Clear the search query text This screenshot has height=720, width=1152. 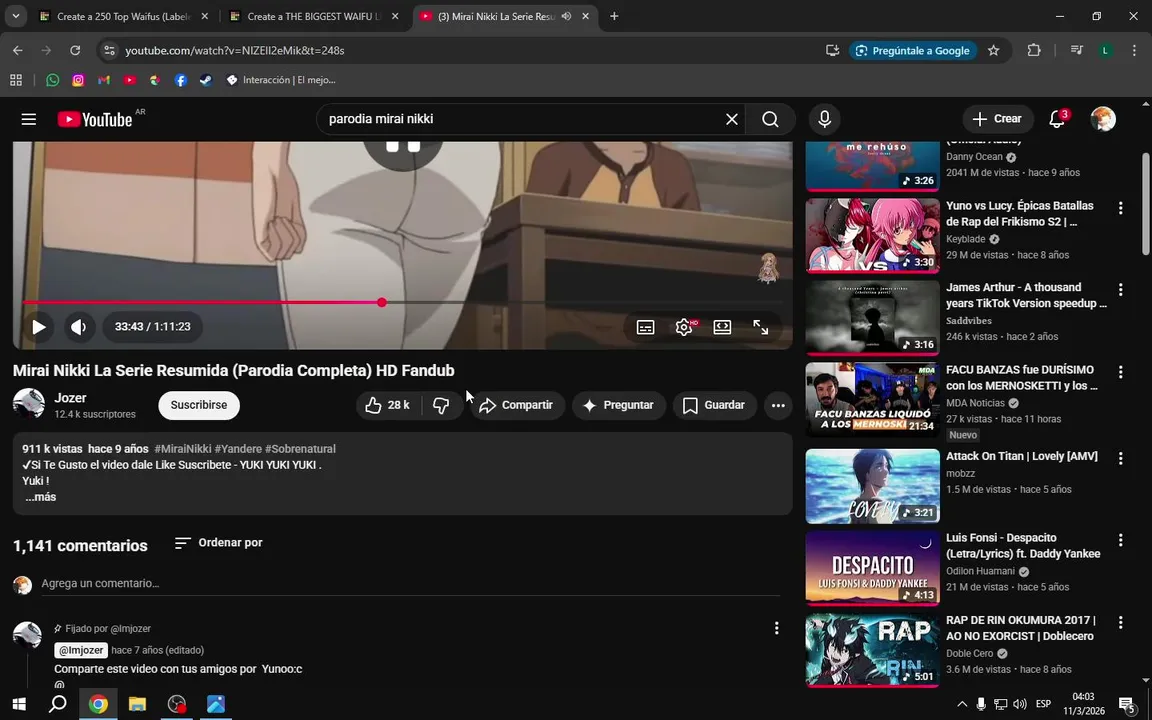point(732,119)
